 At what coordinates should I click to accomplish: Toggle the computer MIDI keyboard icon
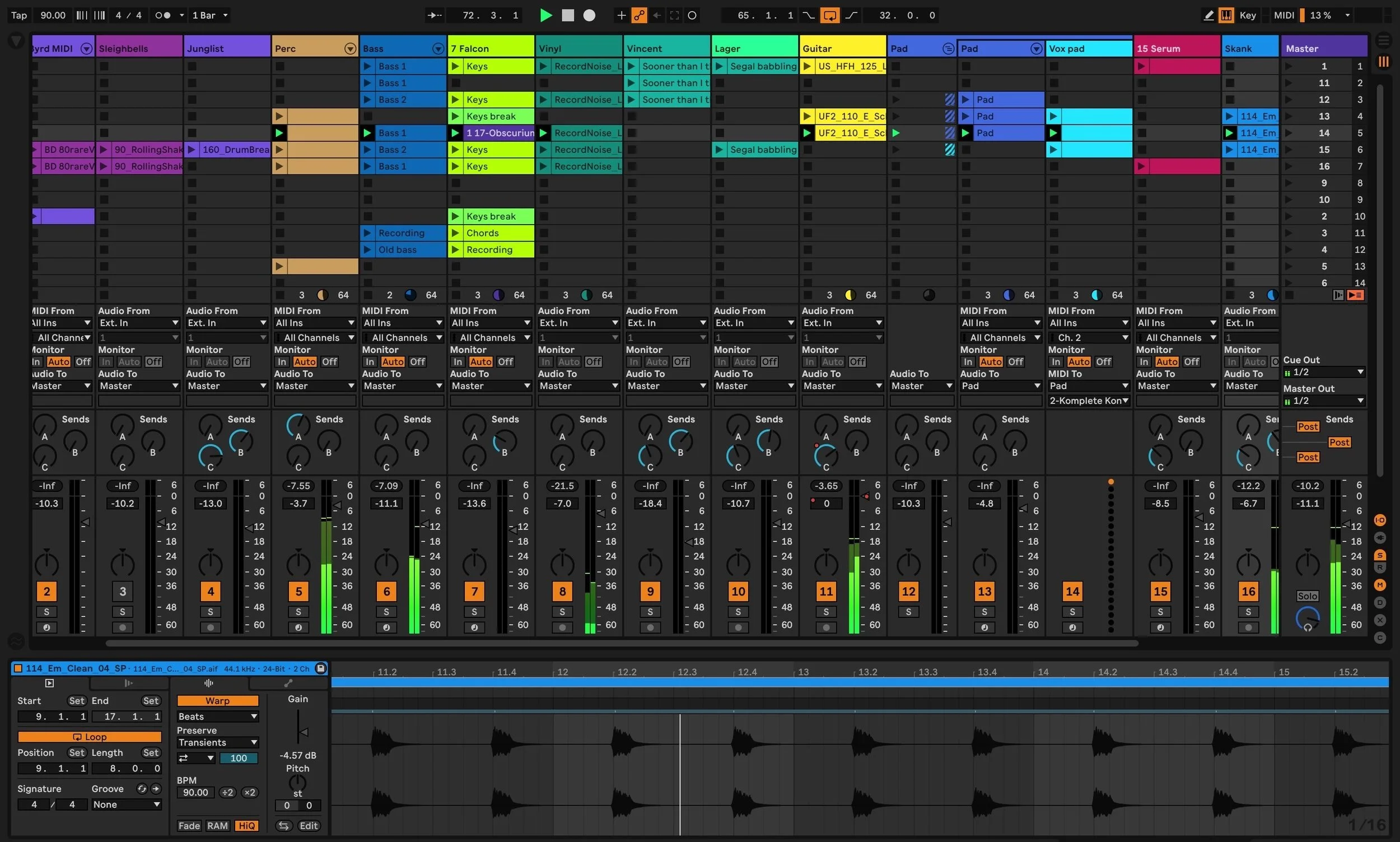[1226, 15]
